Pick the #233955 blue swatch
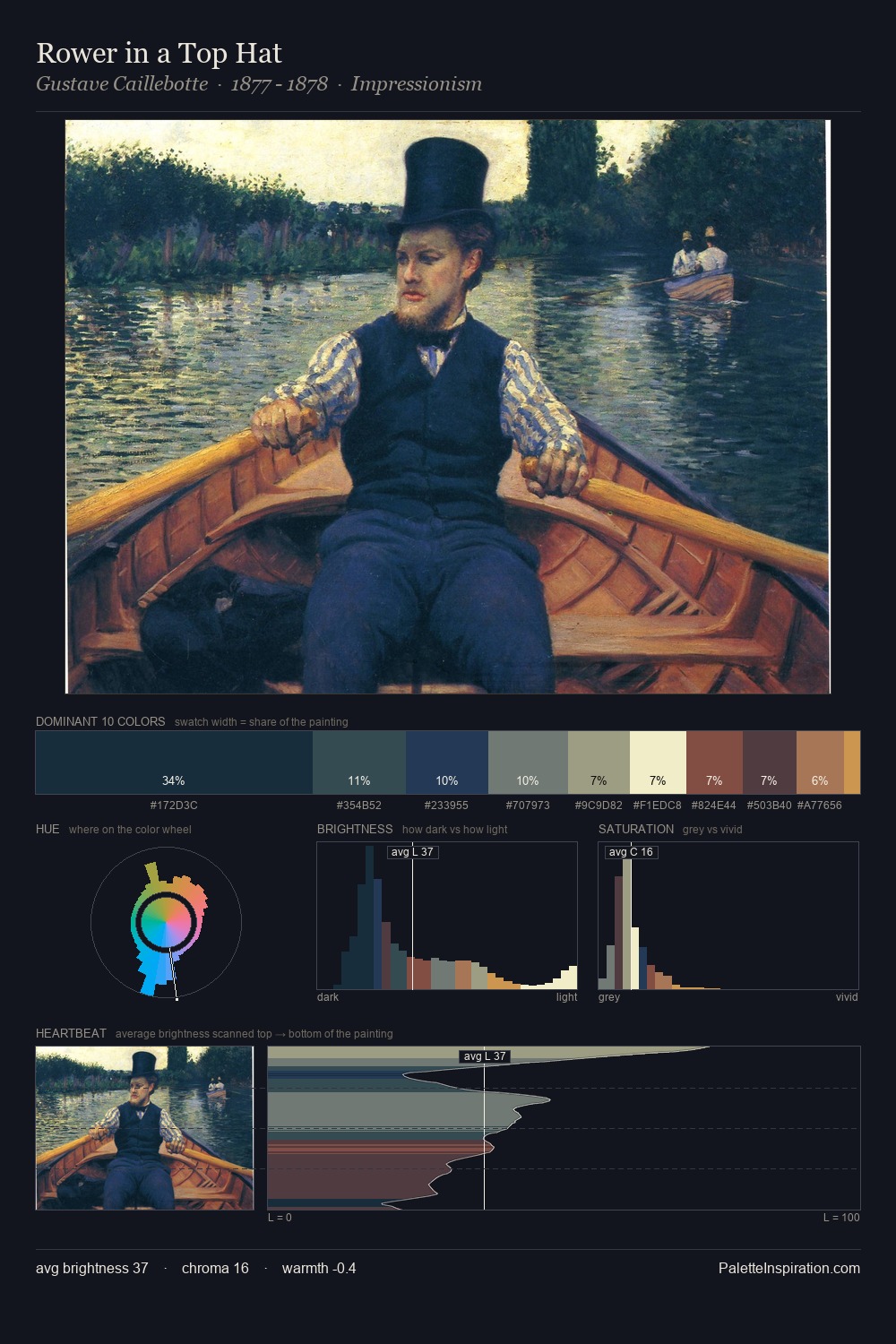The height and width of the screenshot is (1344, 896). tap(447, 762)
